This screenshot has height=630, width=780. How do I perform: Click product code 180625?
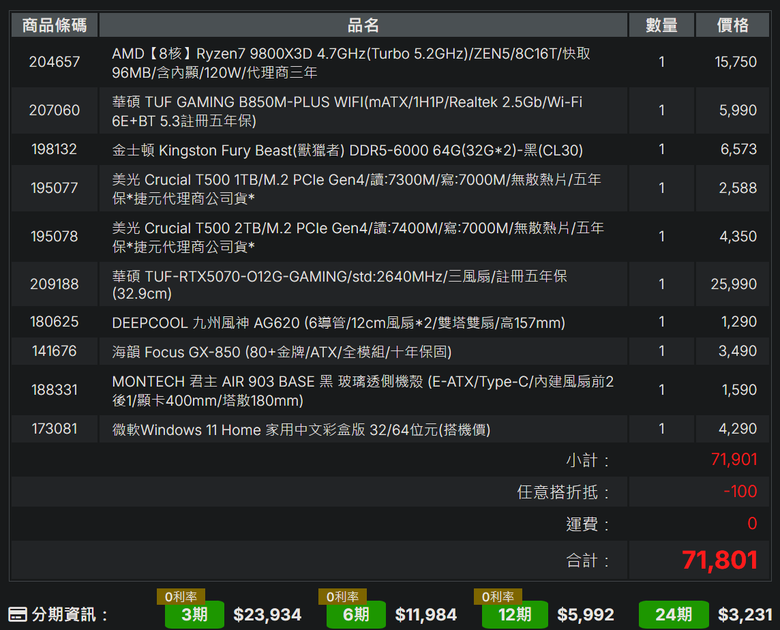pos(54,321)
